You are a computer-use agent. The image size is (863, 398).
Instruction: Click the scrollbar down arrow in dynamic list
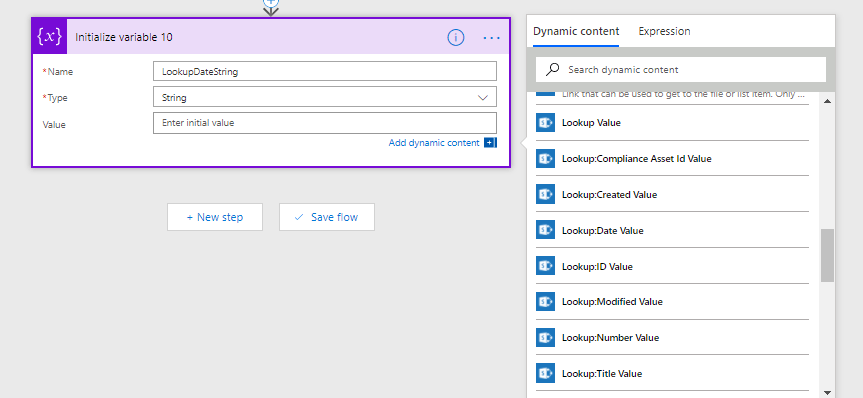pos(827,392)
